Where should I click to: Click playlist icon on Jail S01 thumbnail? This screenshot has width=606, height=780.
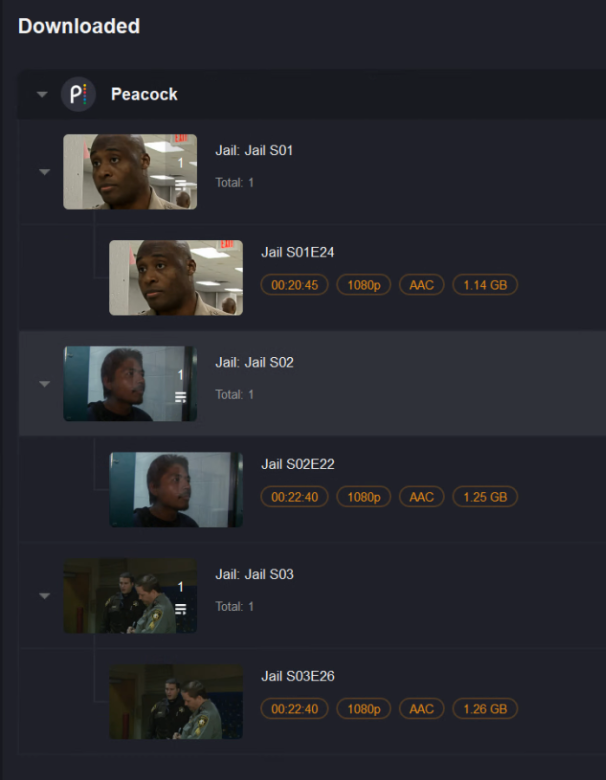181,185
